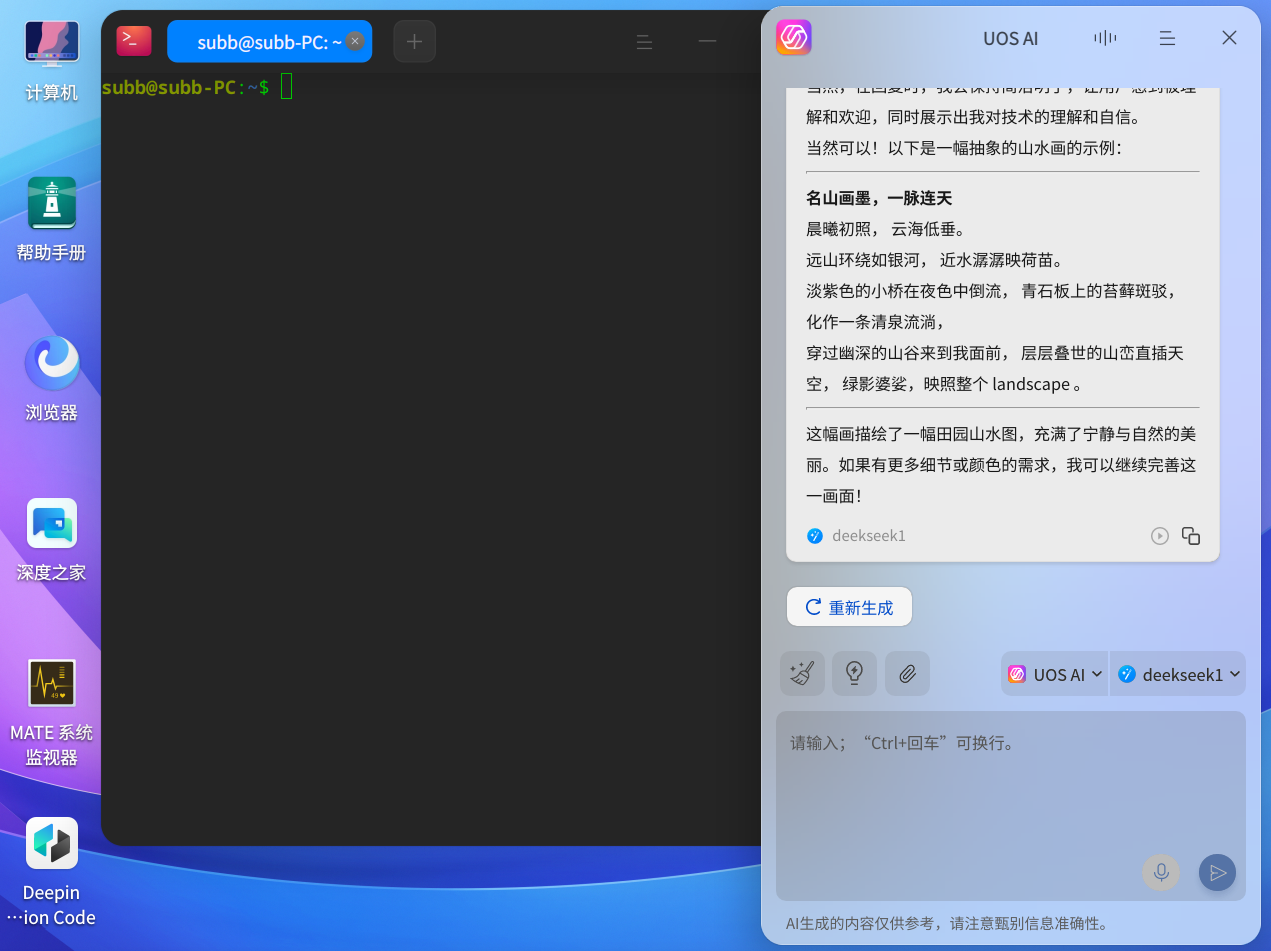Launch the Browser desktop icon
The width and height of the screenshot is (1271, 951).
[x=52, y=378]
